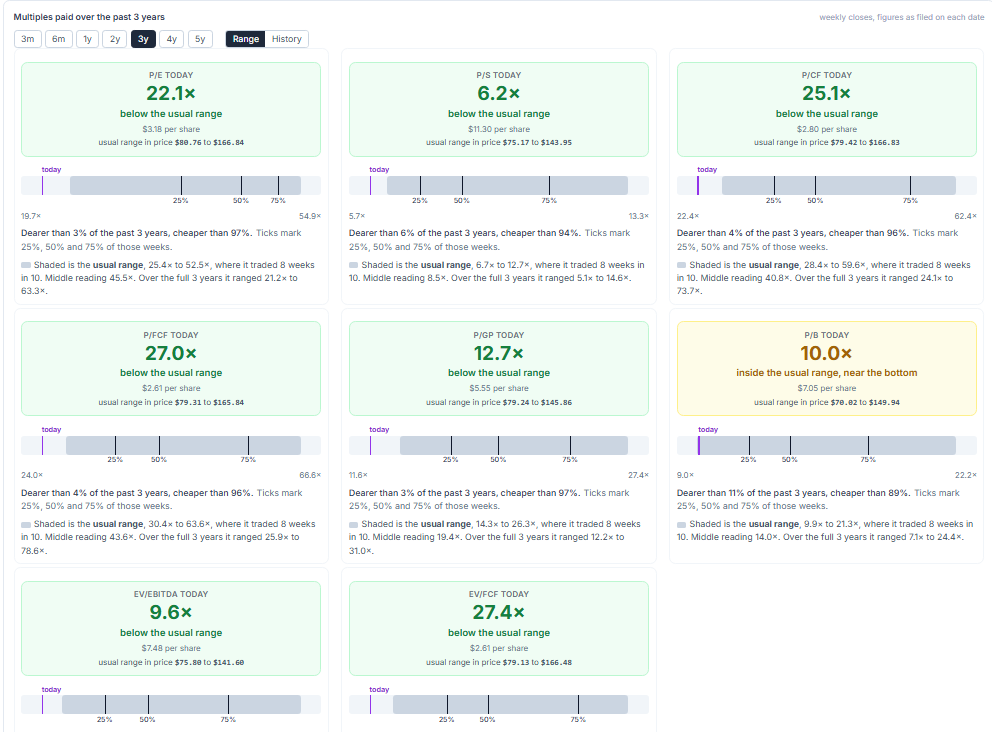The height and width of the screenshot is (732, 992).
Task: Click the P/FCF today 27.0× value
Action: click(x=171, y=353)
